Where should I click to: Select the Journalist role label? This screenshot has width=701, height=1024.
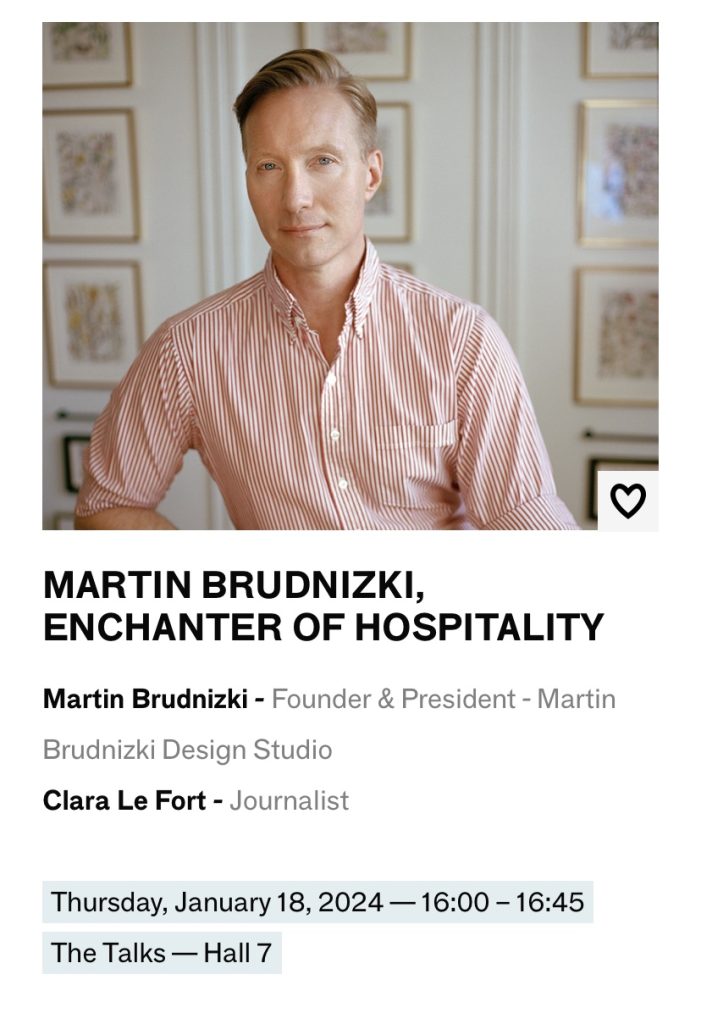coord(289,800)
